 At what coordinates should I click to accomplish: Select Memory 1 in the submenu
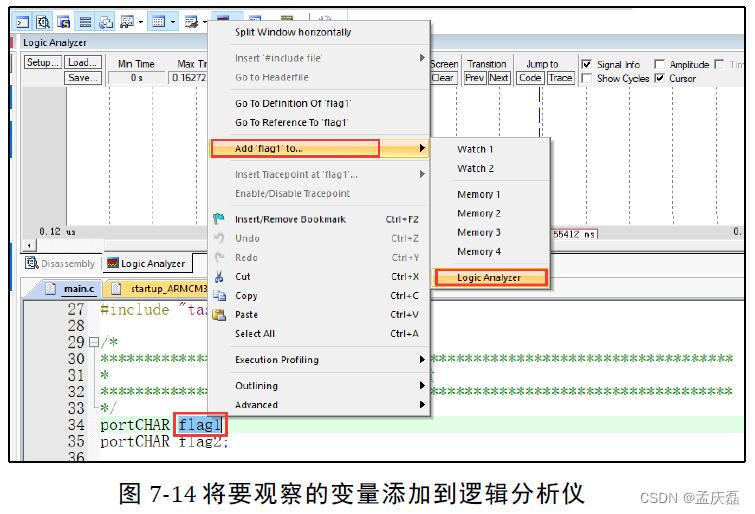point(491,195)
